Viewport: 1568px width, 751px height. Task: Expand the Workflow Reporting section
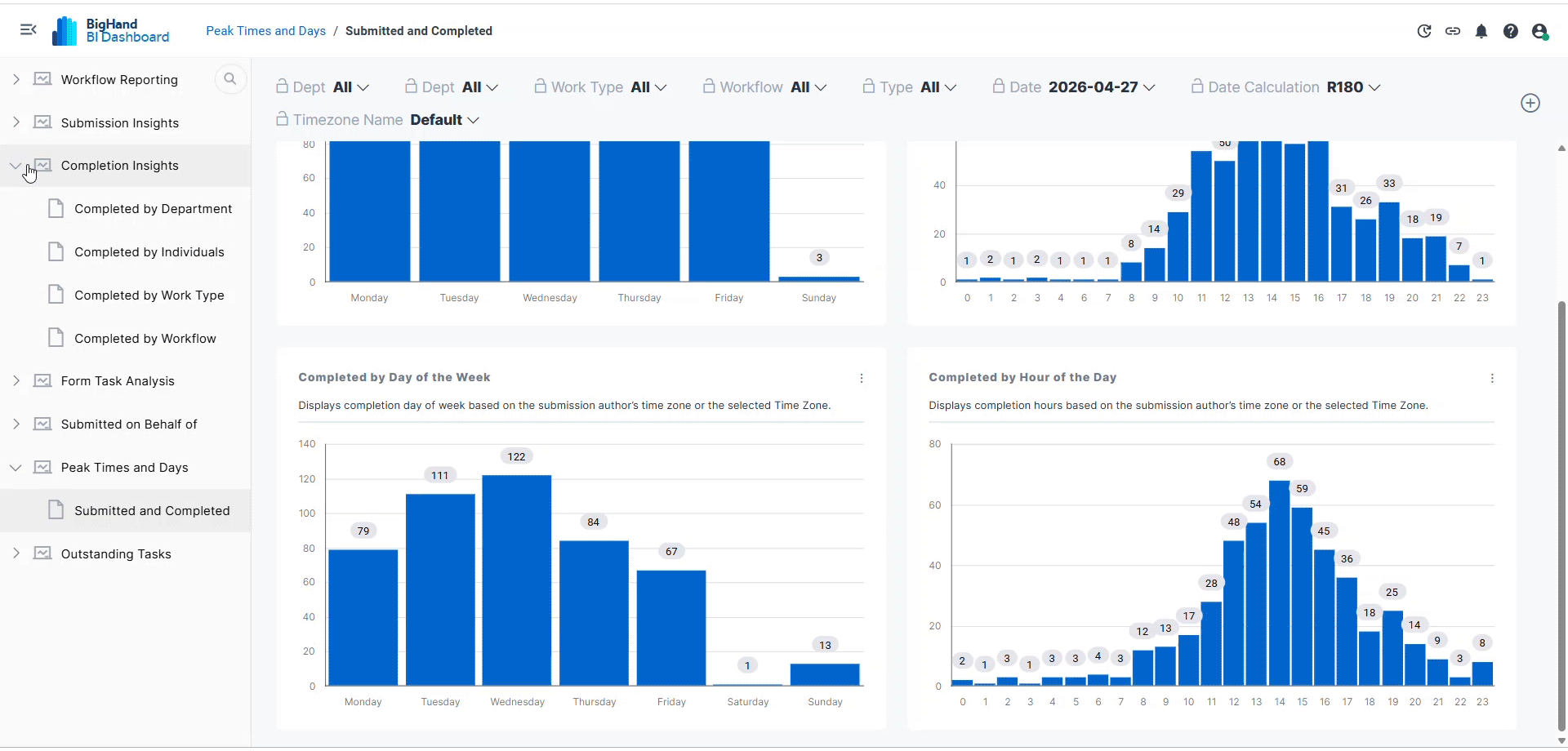point(16,79)
